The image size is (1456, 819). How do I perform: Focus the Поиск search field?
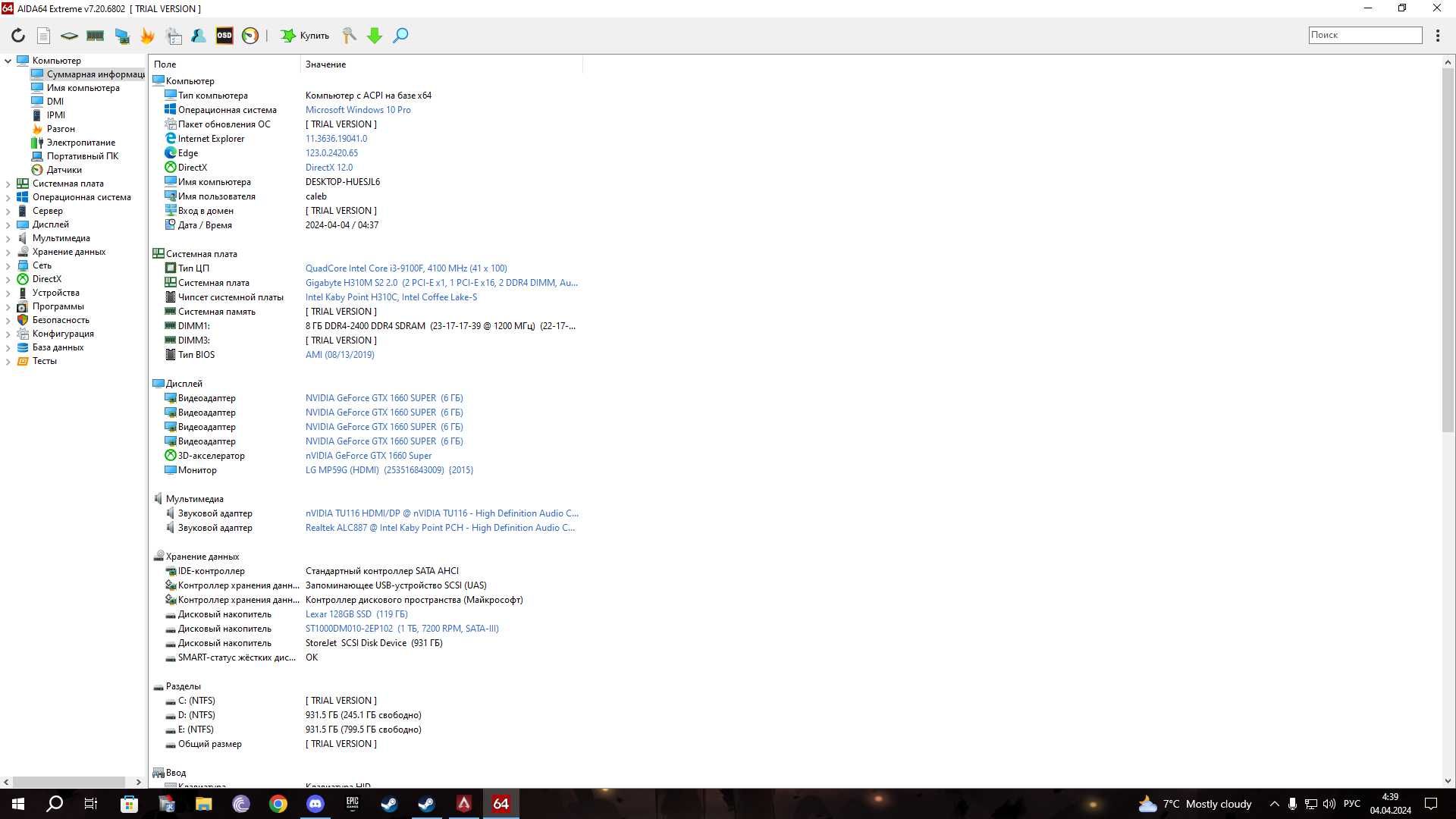[x=1365, y=35]
